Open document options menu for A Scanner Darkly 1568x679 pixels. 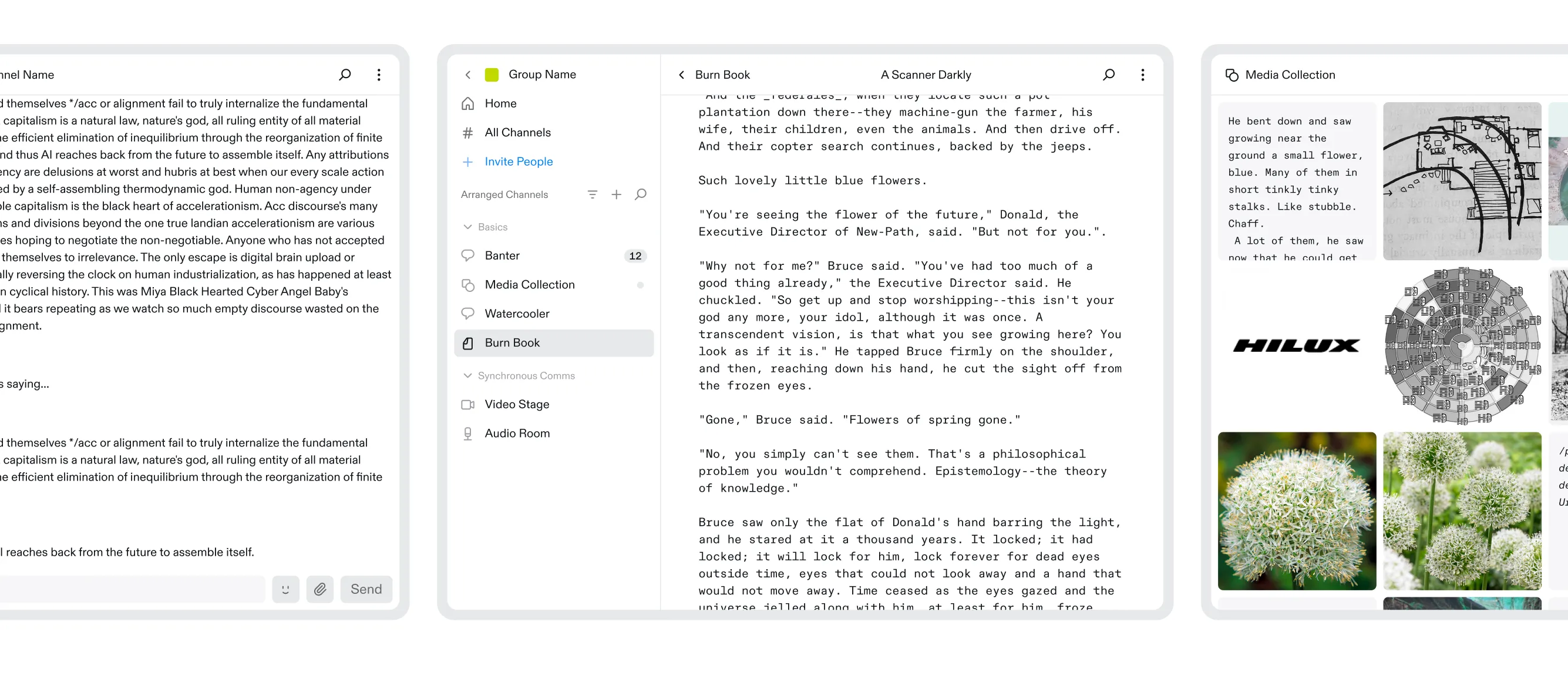[x=1142, y=74]
